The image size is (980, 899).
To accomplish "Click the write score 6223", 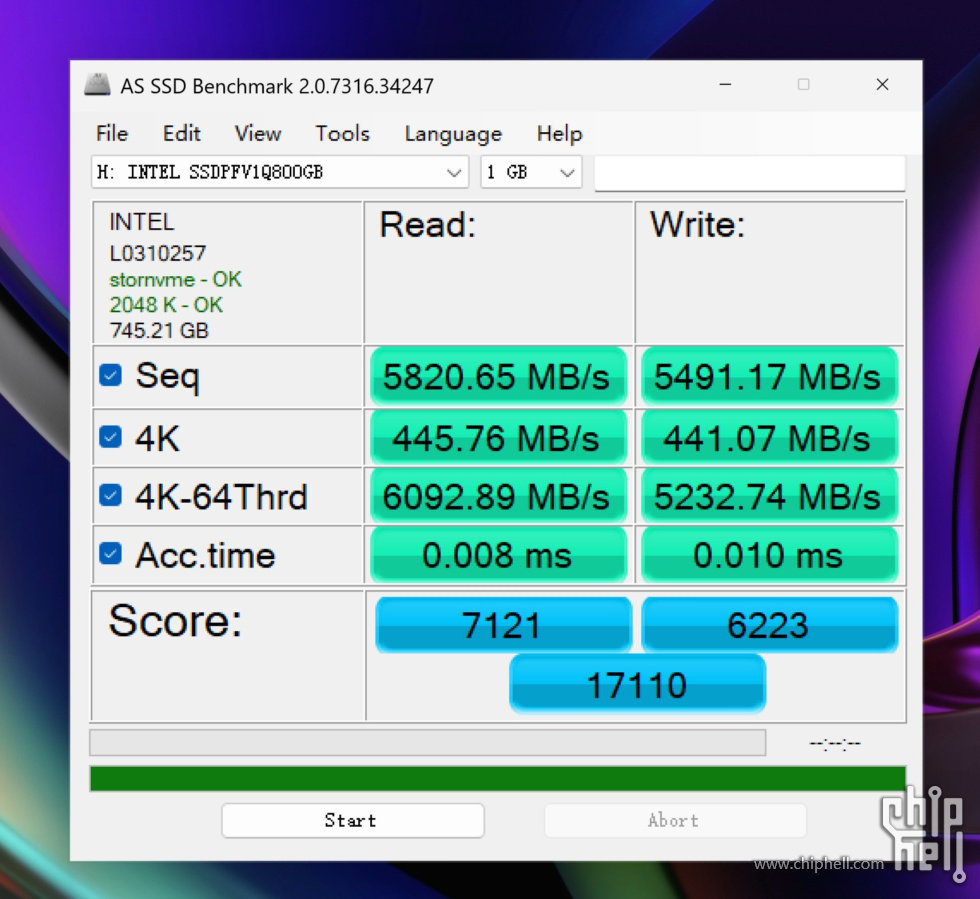I will tap(769, 625).
